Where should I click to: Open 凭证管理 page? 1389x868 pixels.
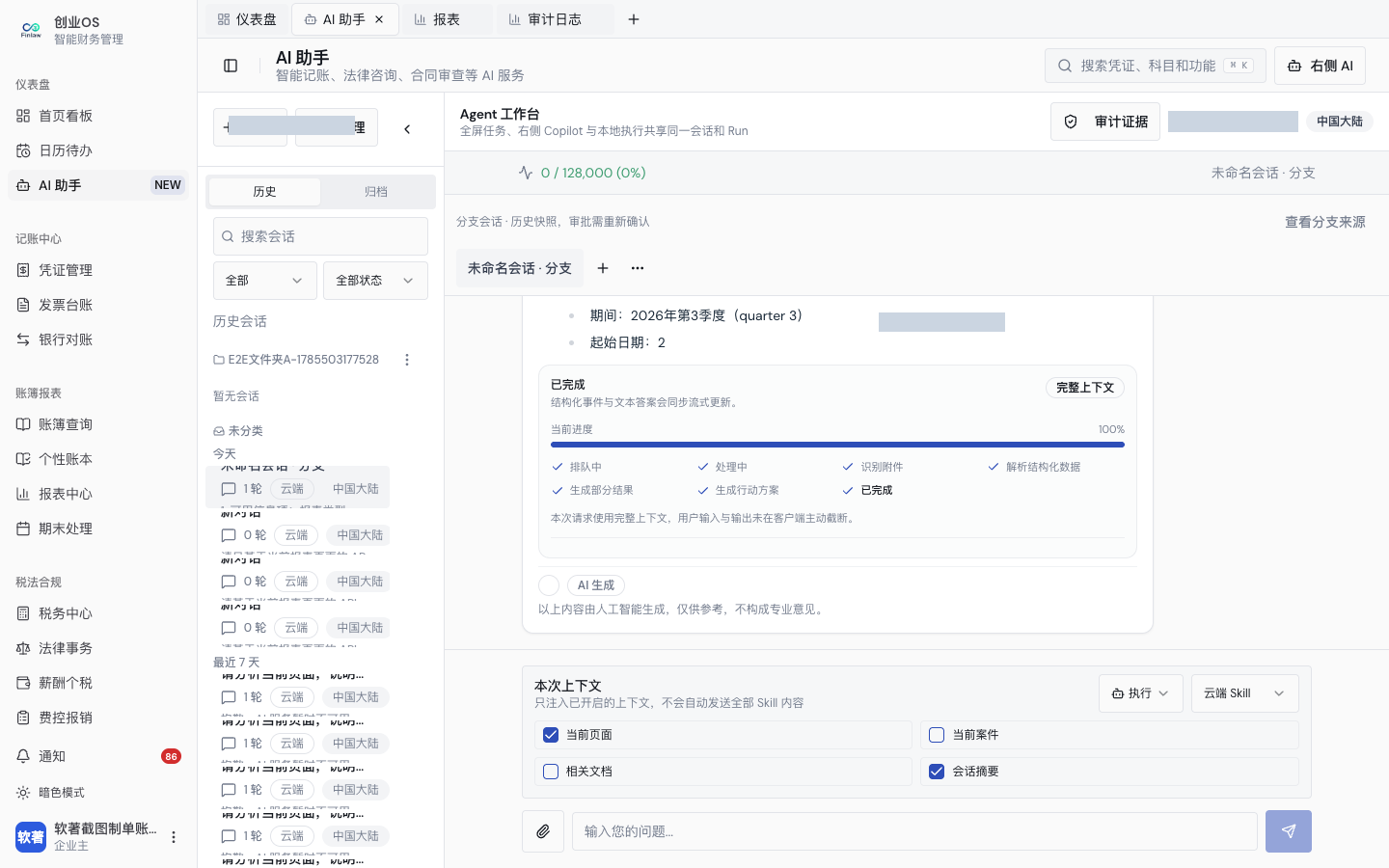(x=97, y=270)
